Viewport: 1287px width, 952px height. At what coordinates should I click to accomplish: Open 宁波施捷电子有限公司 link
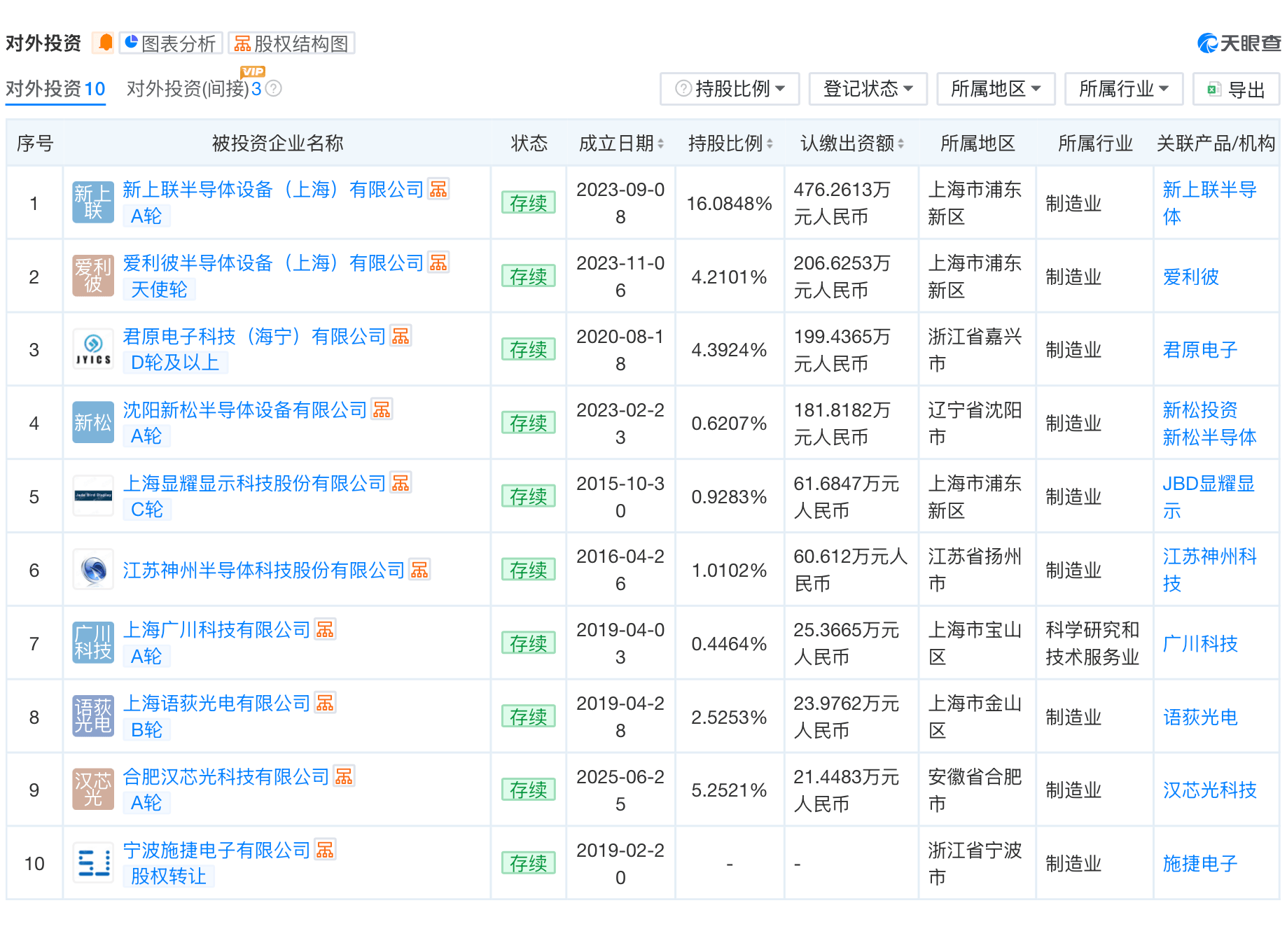(x=216, y=850)
